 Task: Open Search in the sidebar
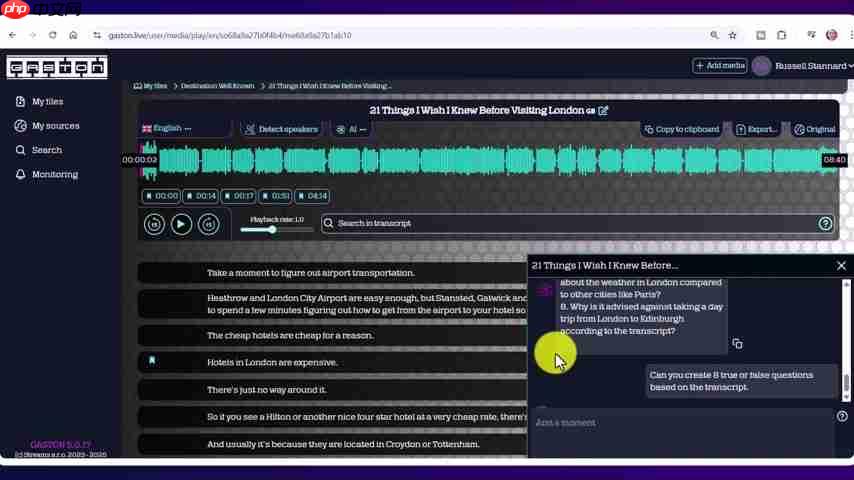point(39,150)
